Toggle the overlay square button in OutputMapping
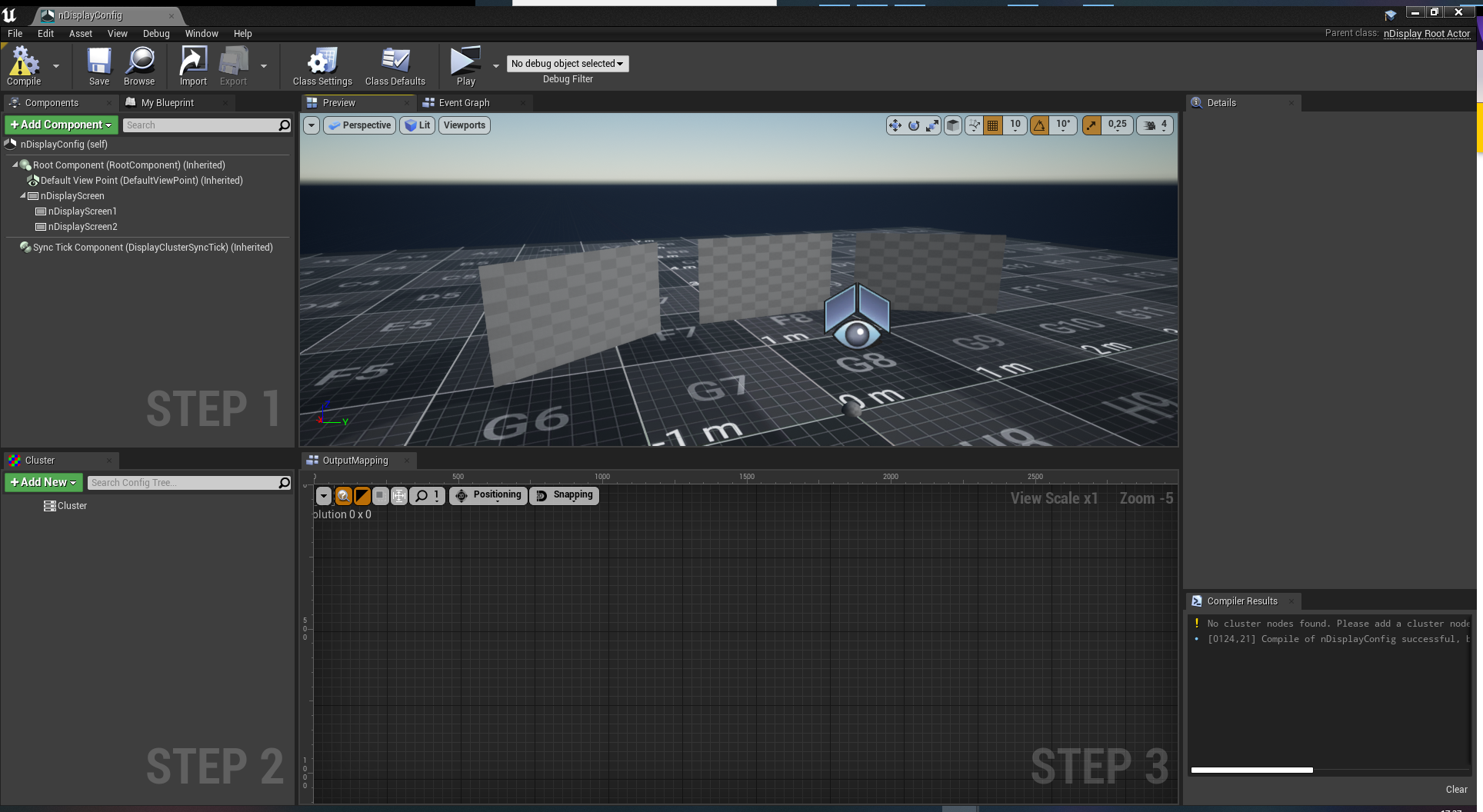Screen dimensions: 1483x812 [x=380, y=496]
